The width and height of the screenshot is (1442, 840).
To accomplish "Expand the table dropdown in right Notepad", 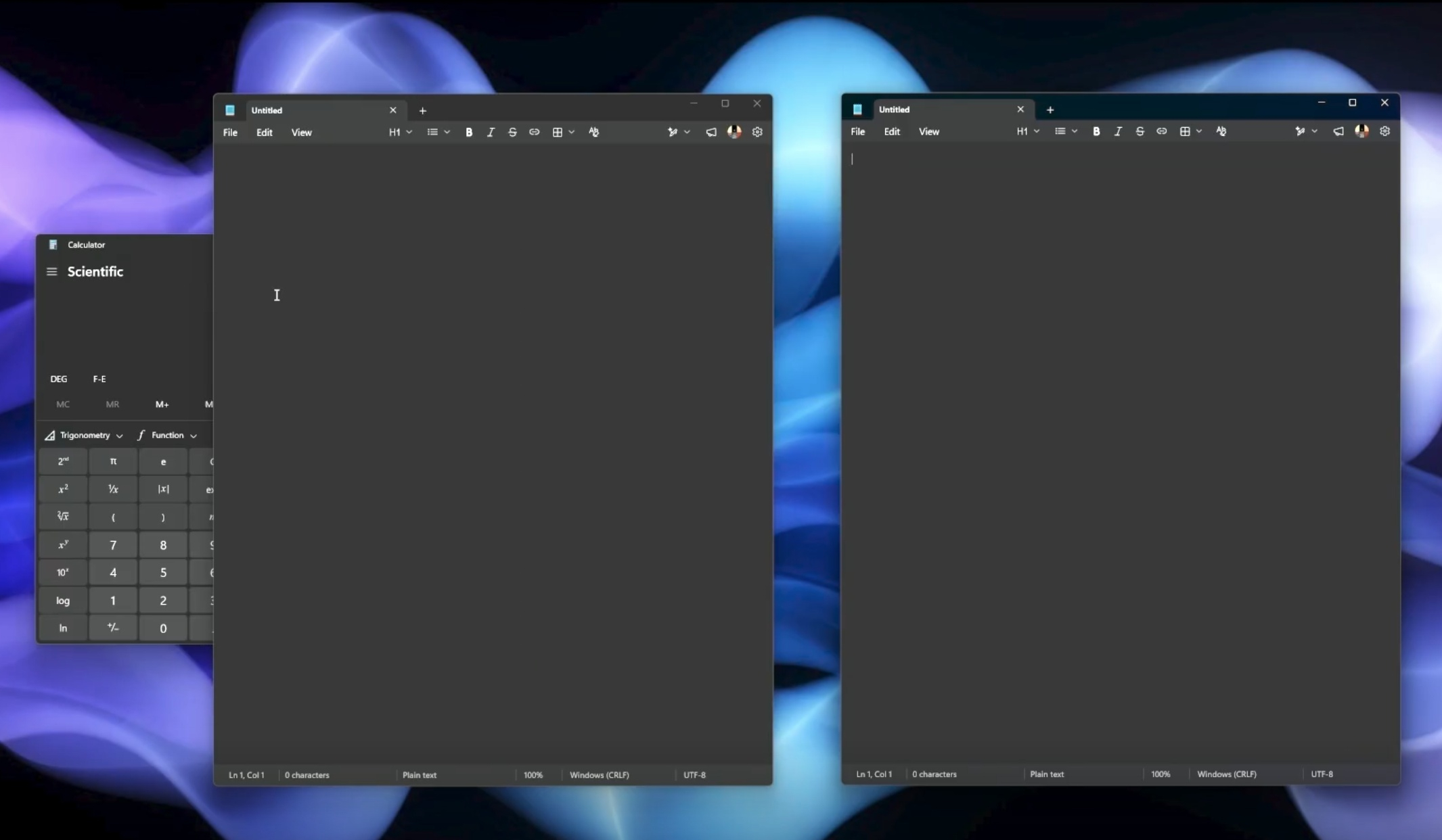I will (x=1198, y=132).
